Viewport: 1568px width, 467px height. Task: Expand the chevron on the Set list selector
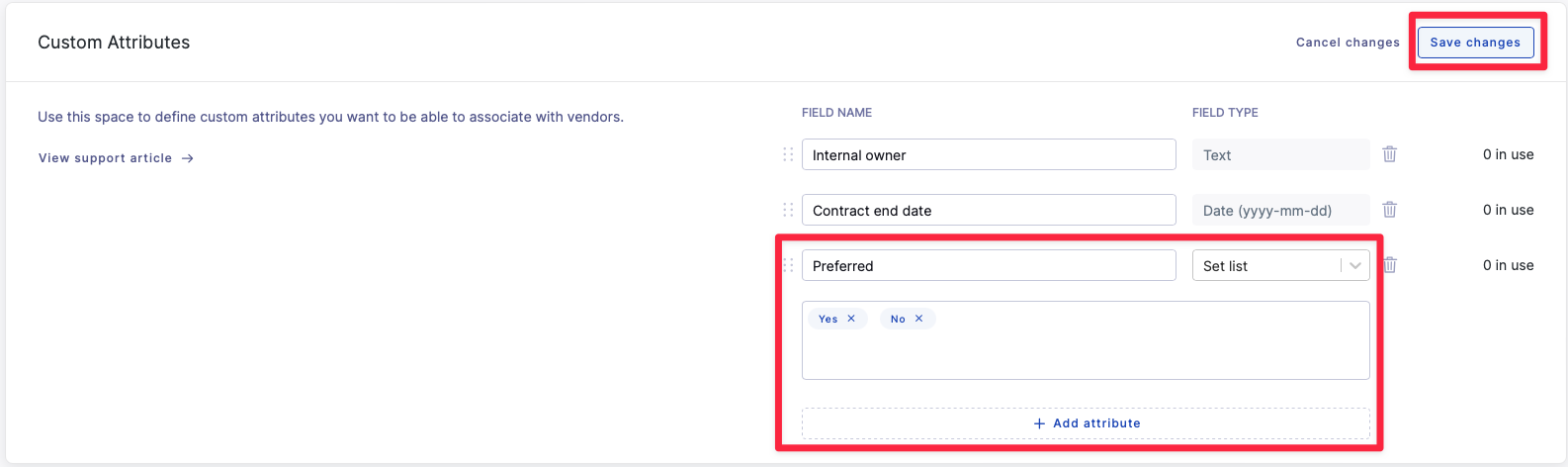[x=1355, y=265]
